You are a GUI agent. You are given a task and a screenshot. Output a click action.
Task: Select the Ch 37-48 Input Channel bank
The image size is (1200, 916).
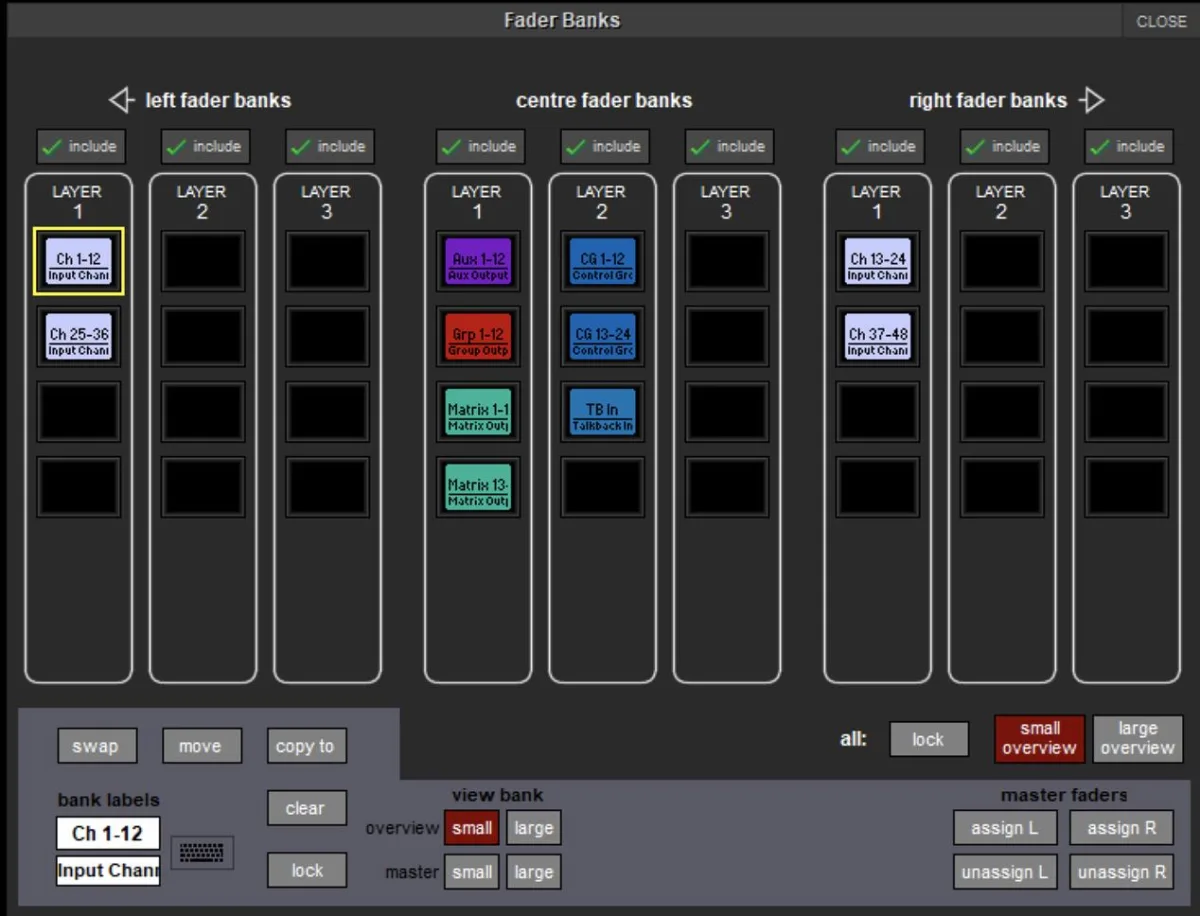(877, 337)
